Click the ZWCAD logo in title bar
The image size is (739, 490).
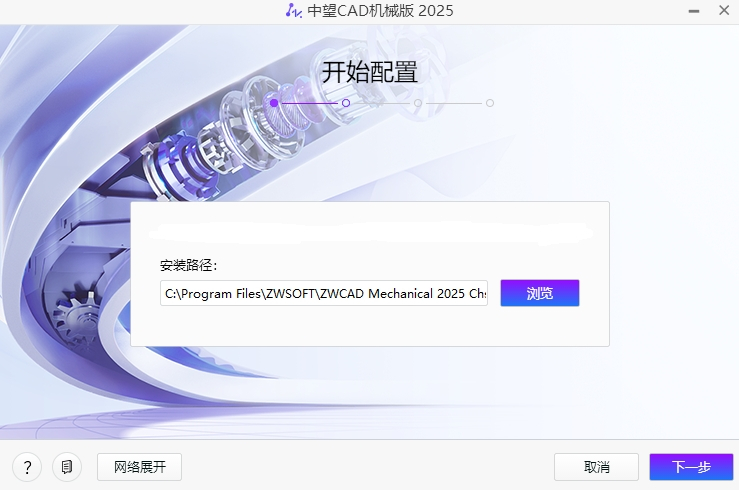point(293,11)
